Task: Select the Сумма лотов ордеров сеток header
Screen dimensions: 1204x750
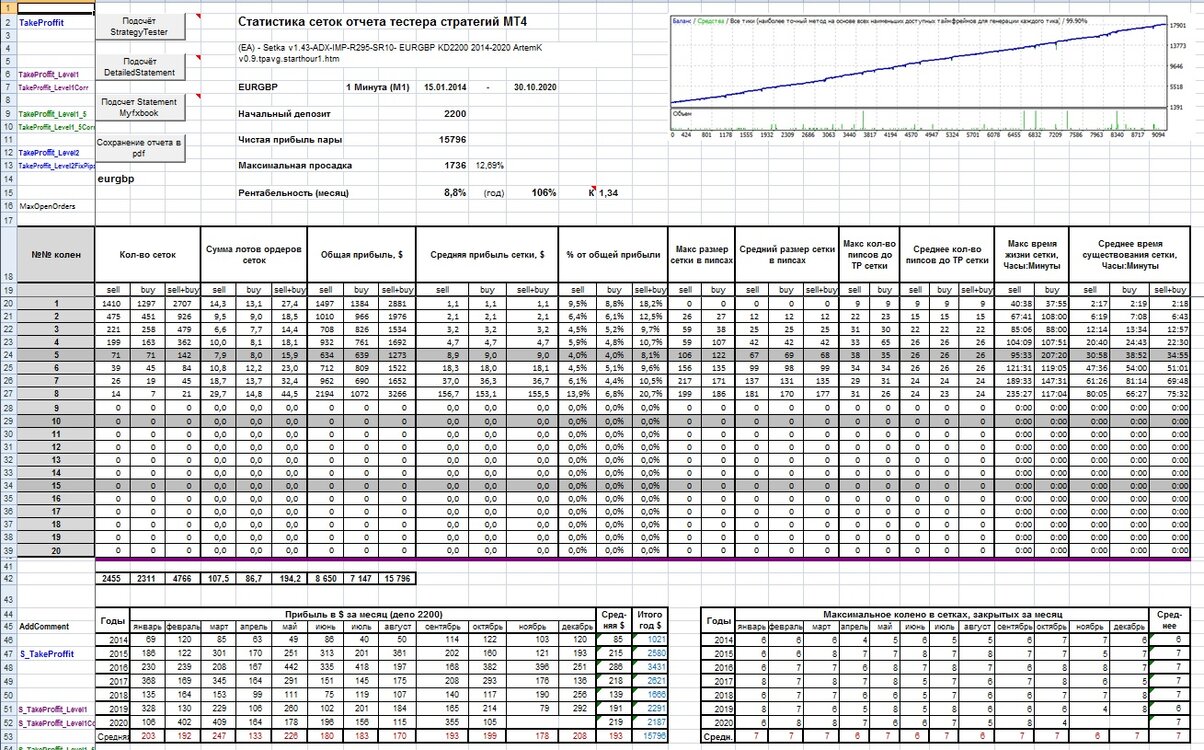Action: 253,254
